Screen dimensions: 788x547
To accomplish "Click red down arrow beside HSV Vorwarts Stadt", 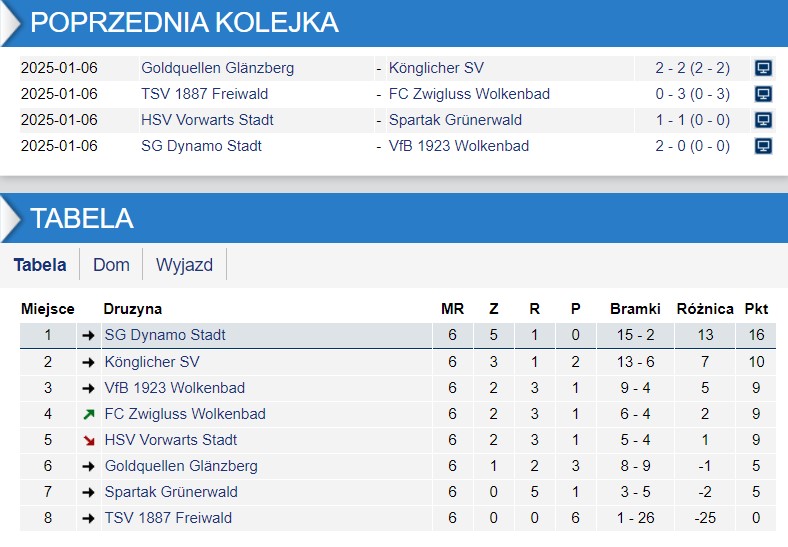I will [89, 440].
